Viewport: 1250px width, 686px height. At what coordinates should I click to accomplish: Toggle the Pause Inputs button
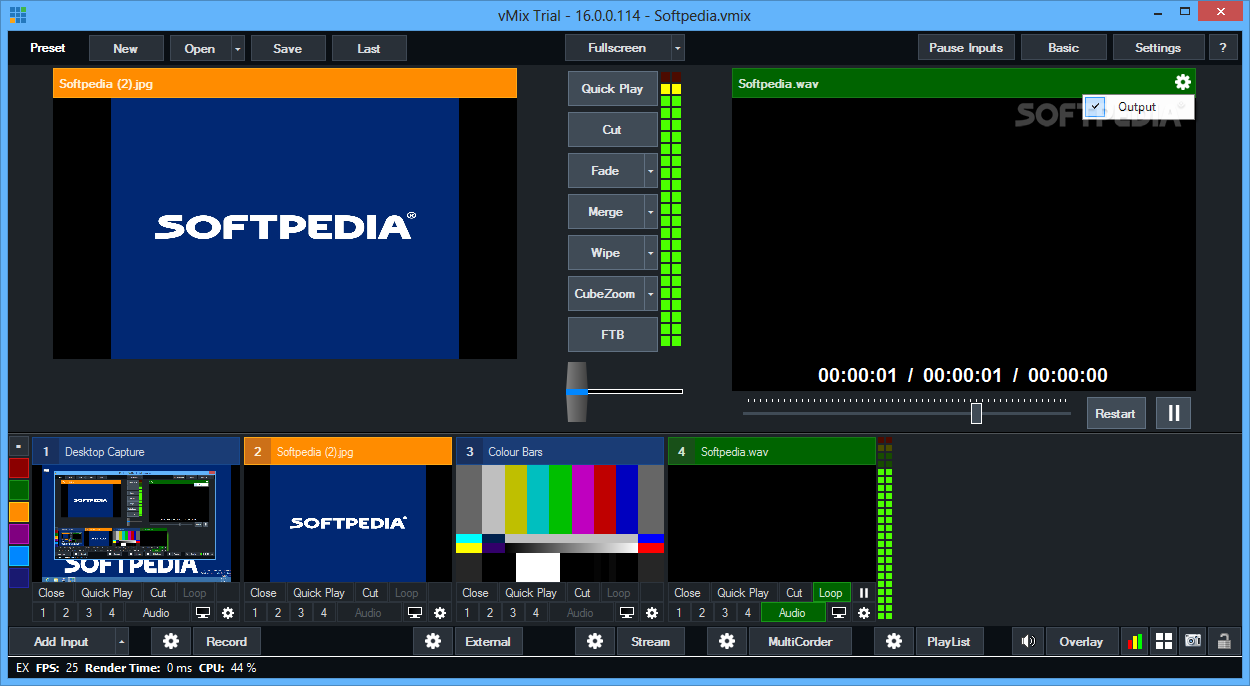[966, 48]
